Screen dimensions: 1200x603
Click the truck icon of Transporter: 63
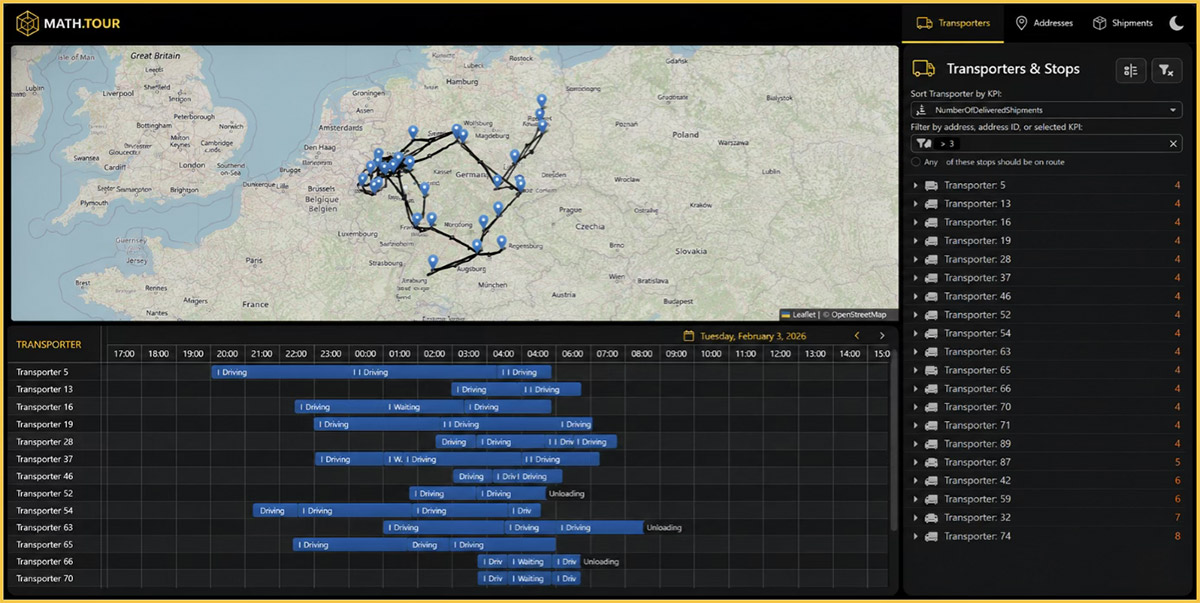[931, 352]
